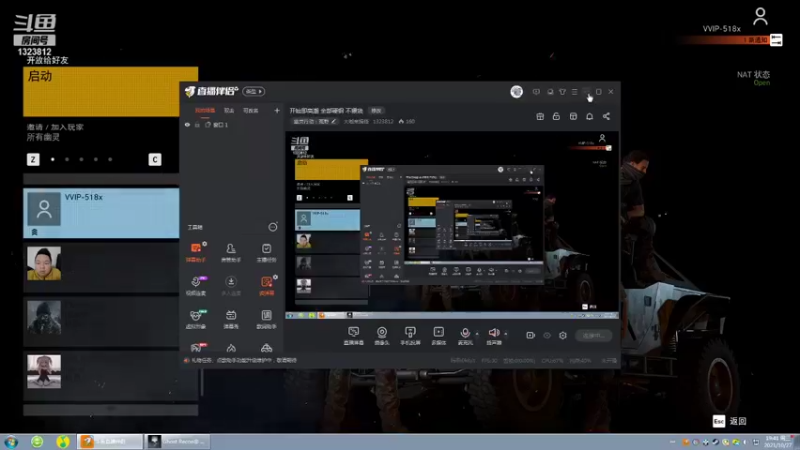This screenshot has width=800, height=450.
Task: Click the speaker icon in bottom toolbar
Action: coord(494,333)
